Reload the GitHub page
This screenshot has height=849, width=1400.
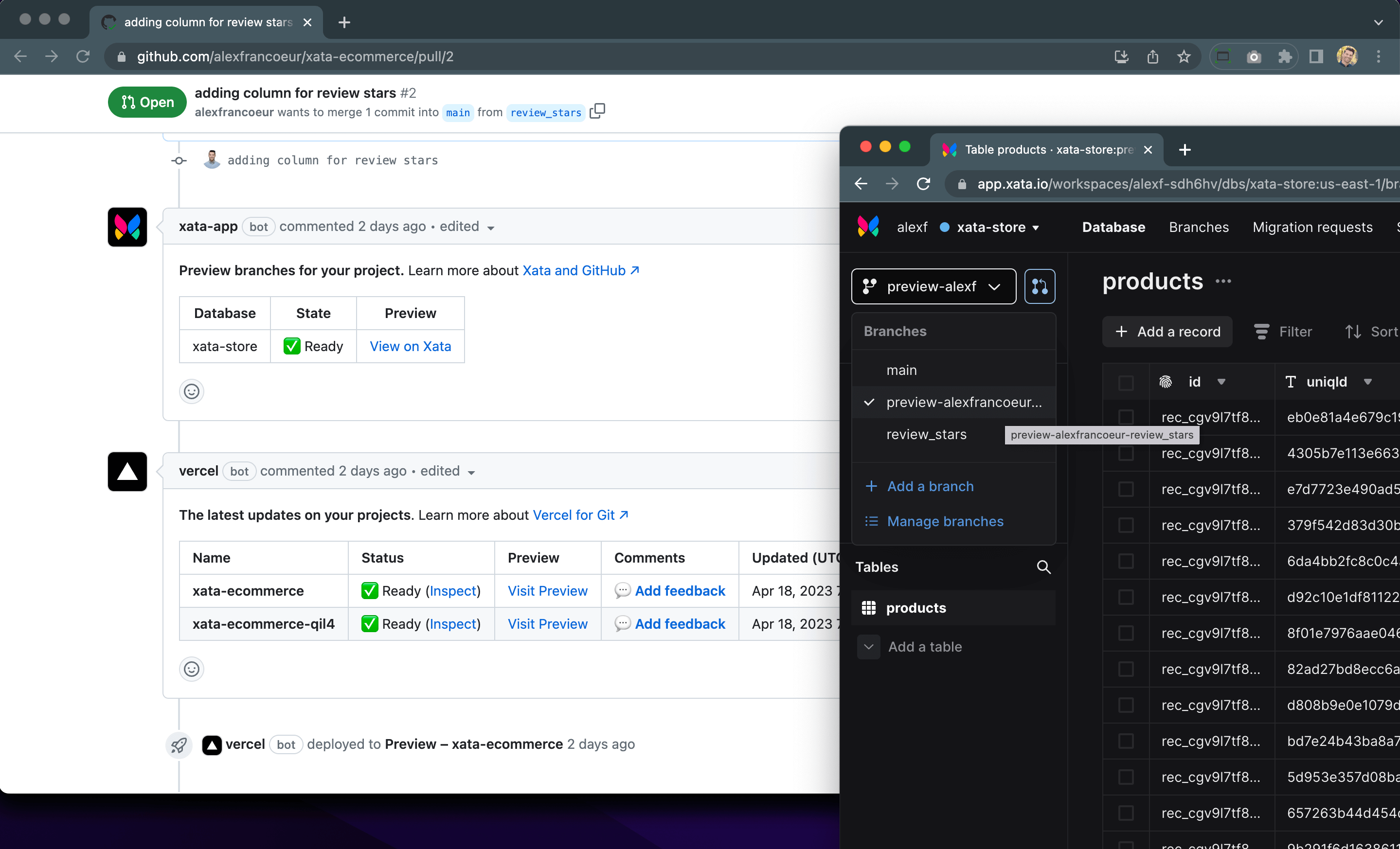point(83,57)
